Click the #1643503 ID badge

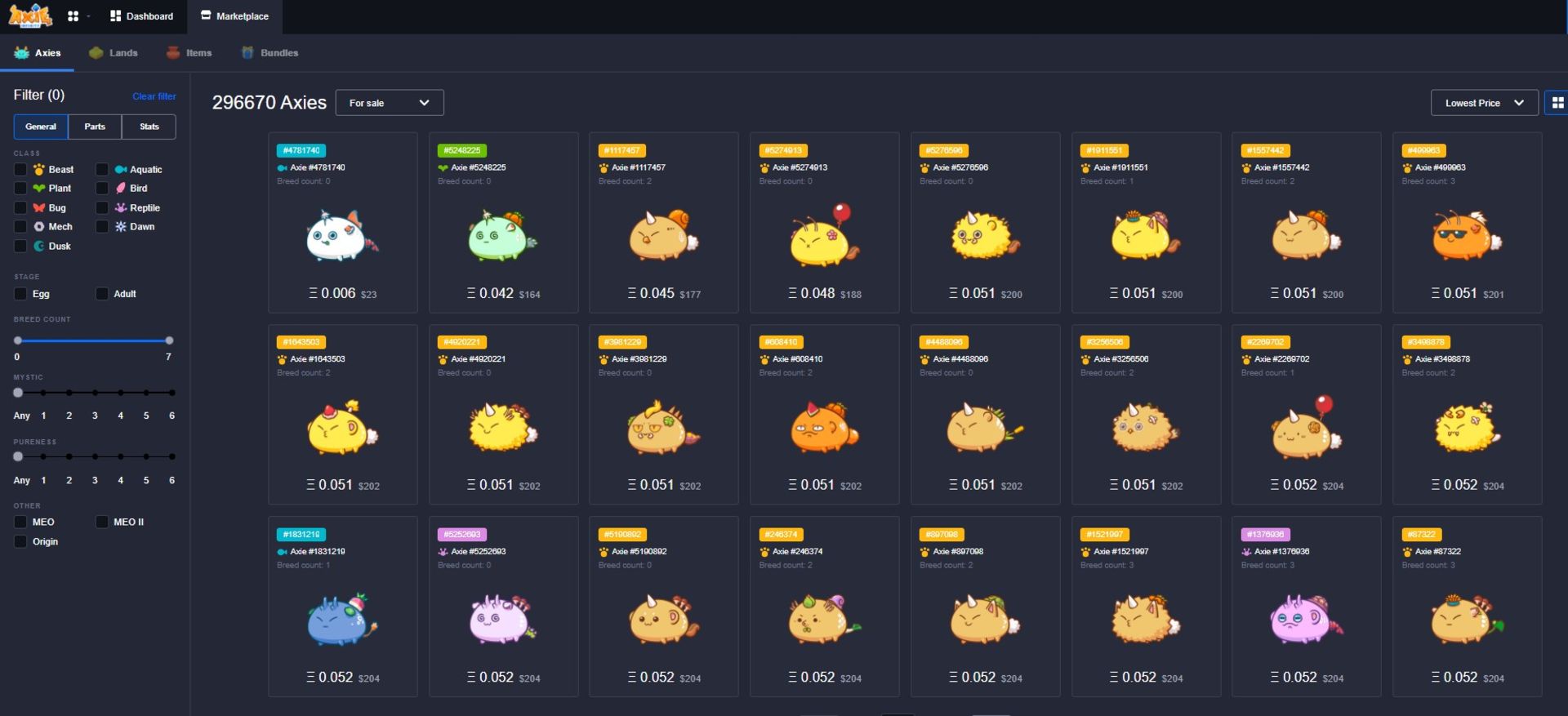point(301,343)
